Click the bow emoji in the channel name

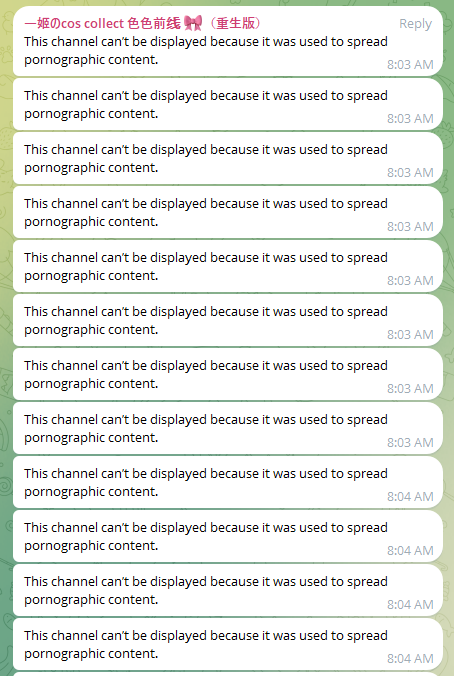pos(193,23)
